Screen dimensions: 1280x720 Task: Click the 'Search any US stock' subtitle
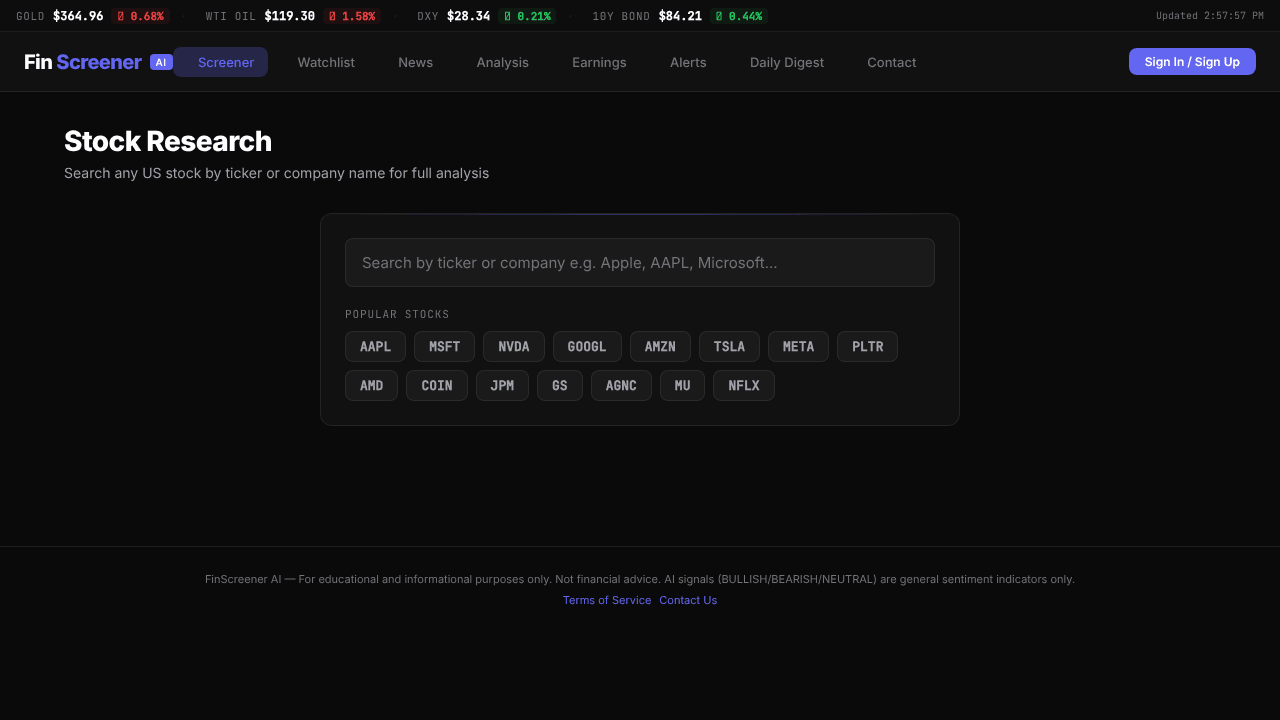(x=276, y=173)
